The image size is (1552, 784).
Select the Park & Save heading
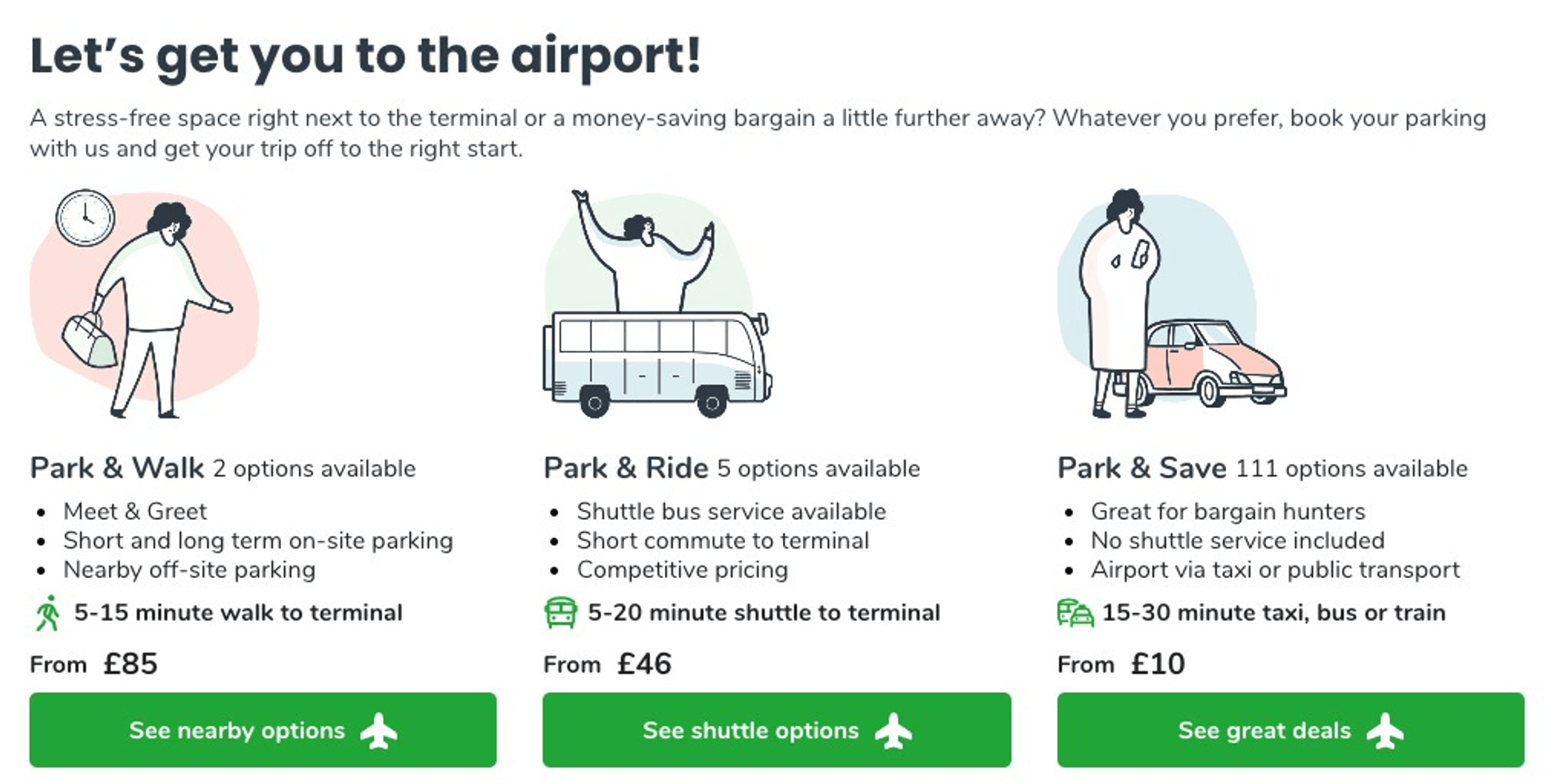(1141, 468)
